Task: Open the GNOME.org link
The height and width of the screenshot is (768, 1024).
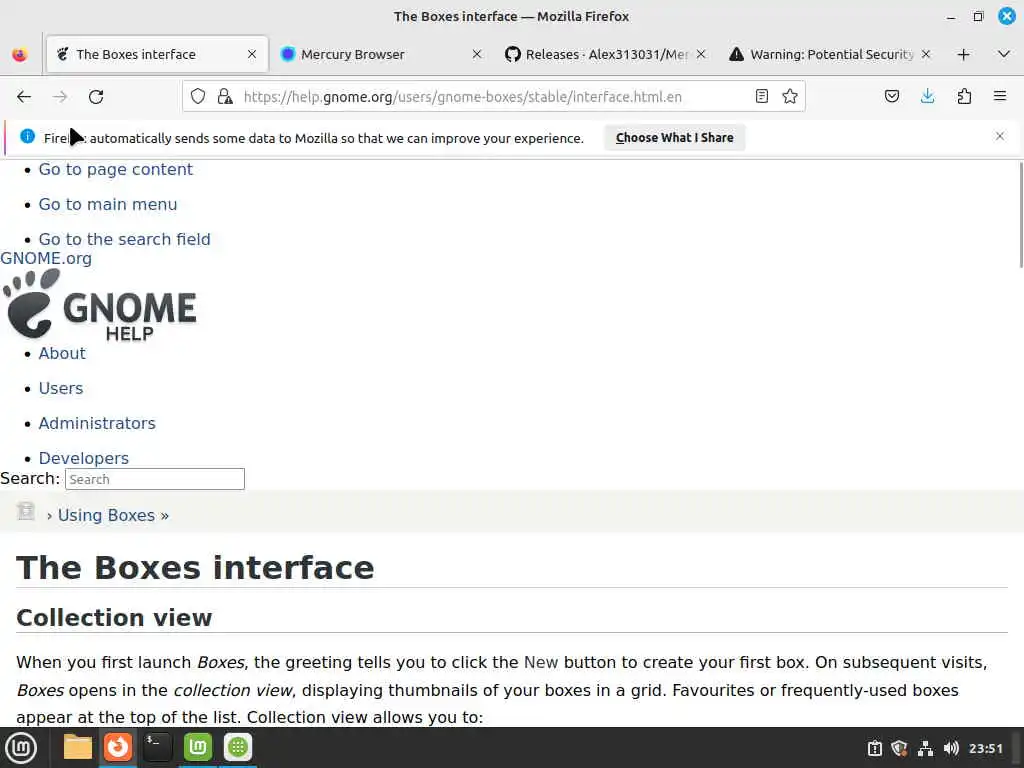Action: pos(46,258)
